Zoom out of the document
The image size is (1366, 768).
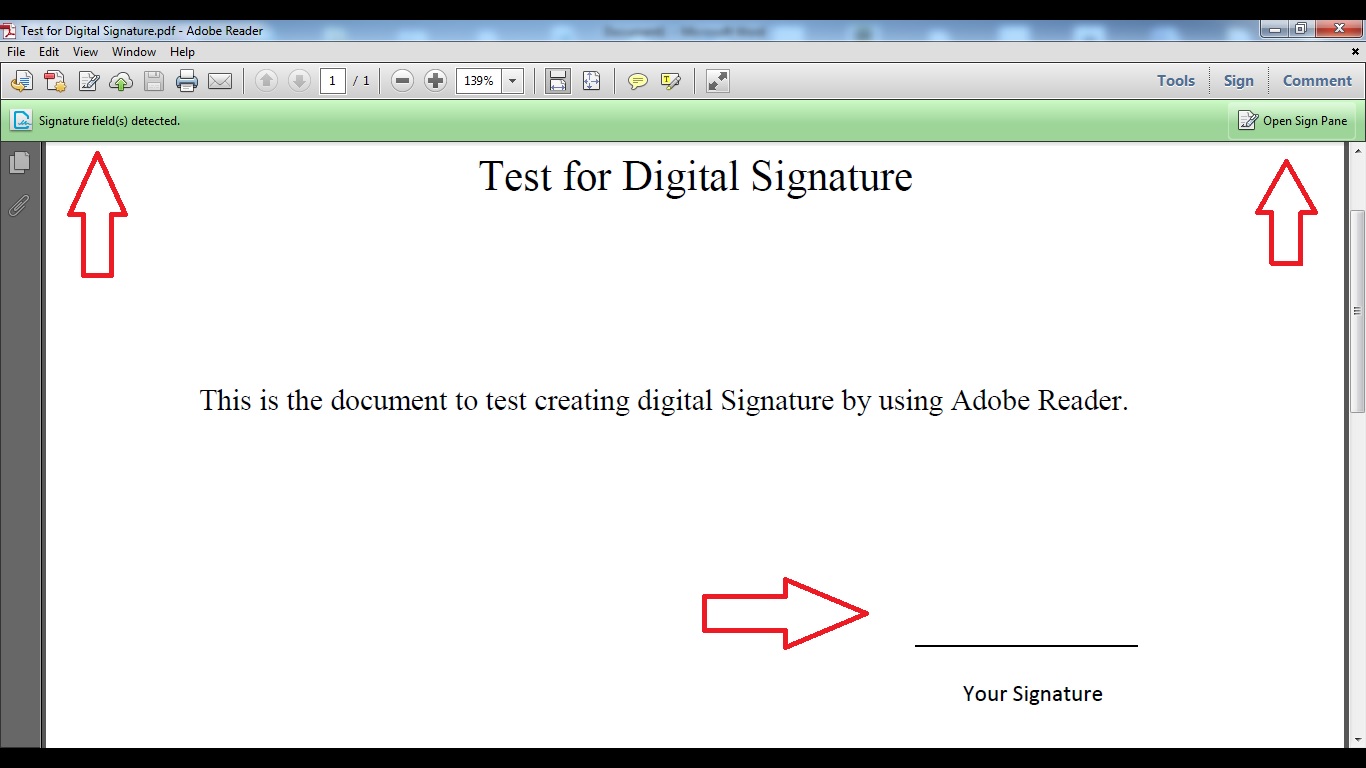coord(402,81)
